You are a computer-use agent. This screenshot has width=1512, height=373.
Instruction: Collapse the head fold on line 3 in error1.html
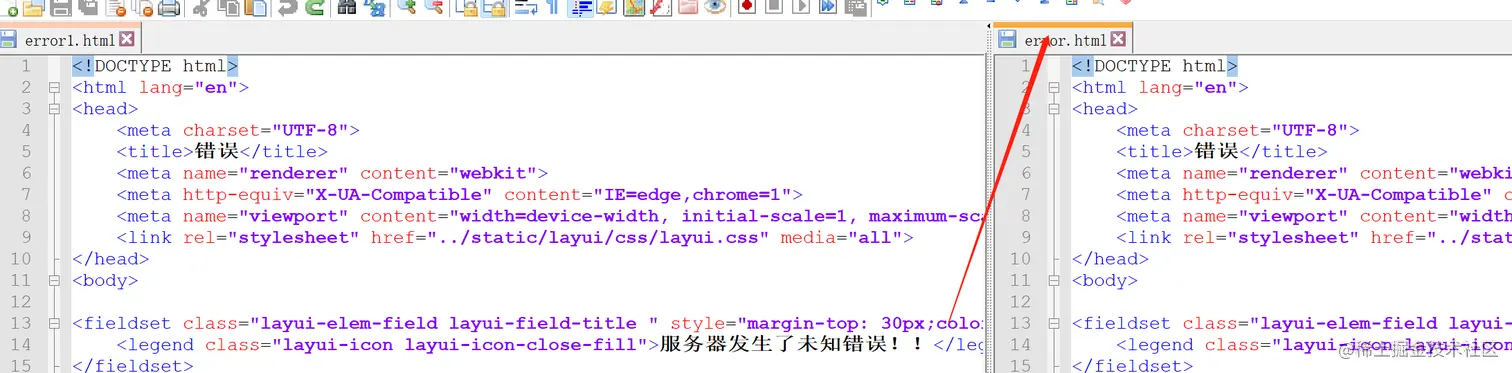click(53, 109)
